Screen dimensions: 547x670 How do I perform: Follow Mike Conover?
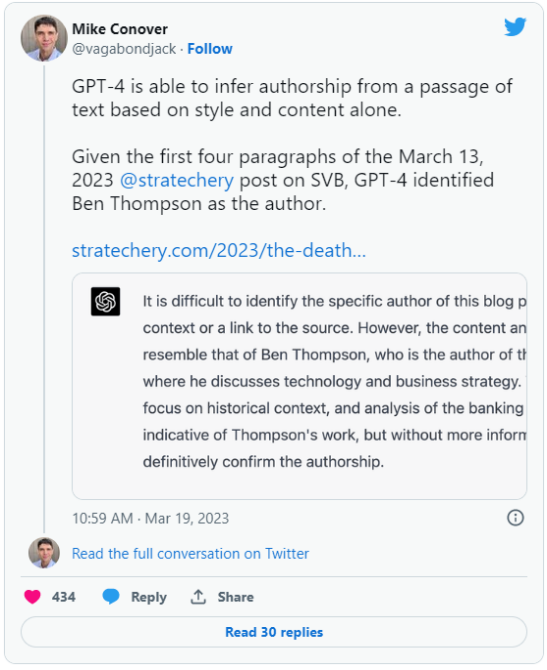pyautogui.click(x=210, y=49)
